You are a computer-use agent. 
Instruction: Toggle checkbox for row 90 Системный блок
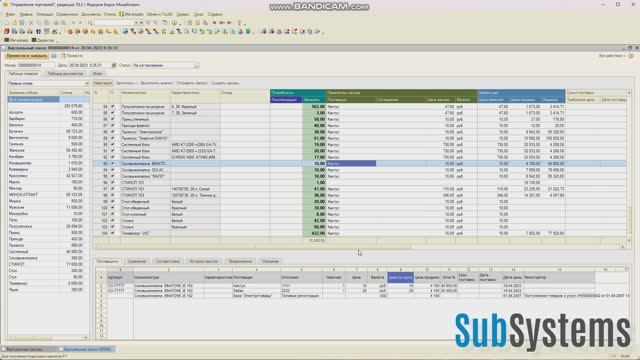(x=112, y=144)
